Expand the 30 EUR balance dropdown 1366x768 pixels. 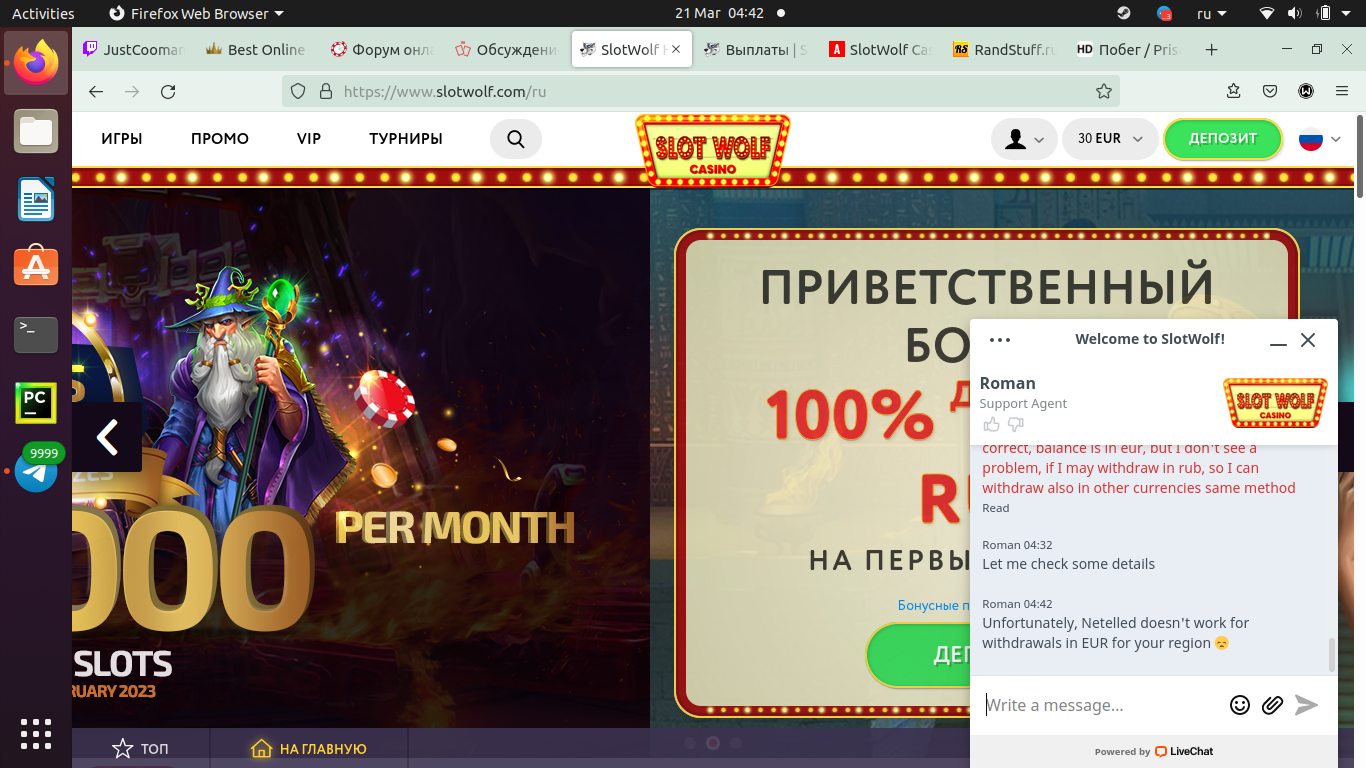1110,139
